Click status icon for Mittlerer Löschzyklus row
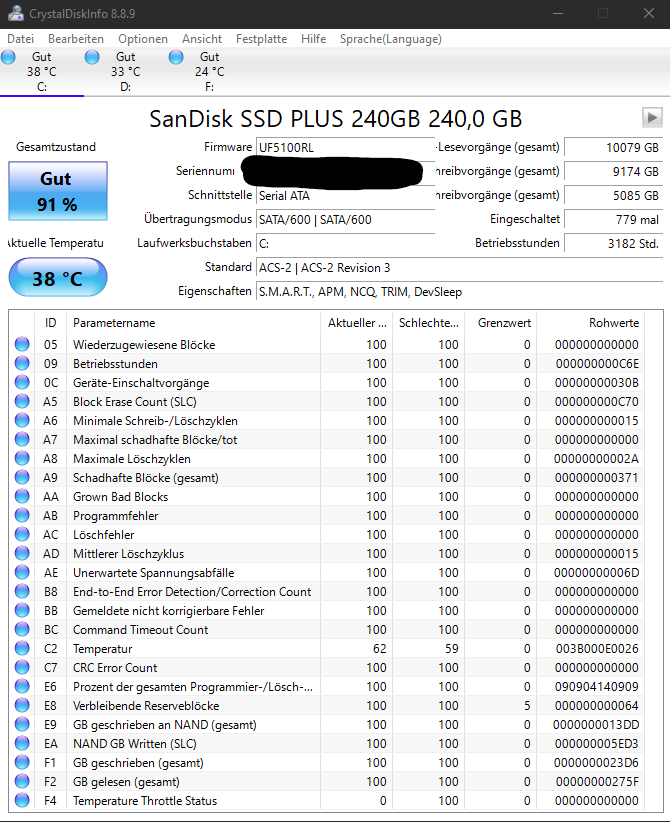Image resolution: width=670 pixels, height=822 pixels. point(22,554)
